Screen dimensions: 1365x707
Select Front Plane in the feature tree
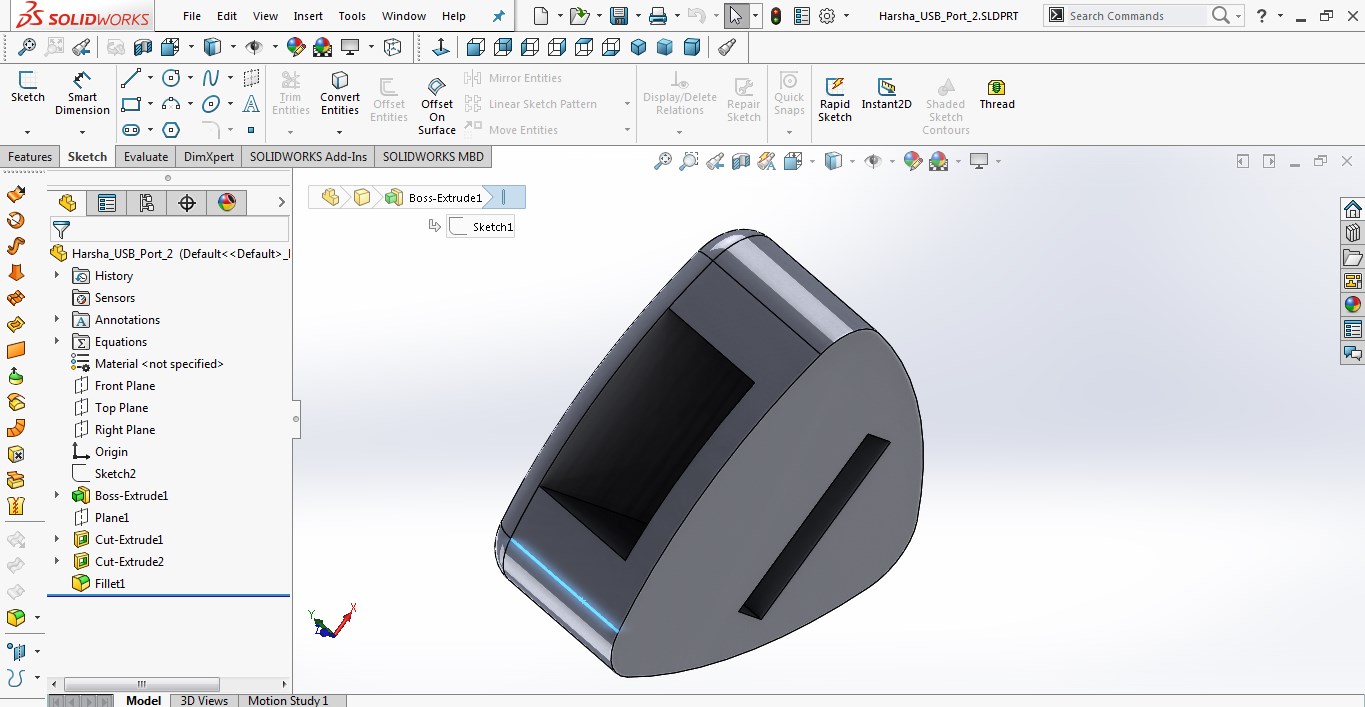coord(125,385)
